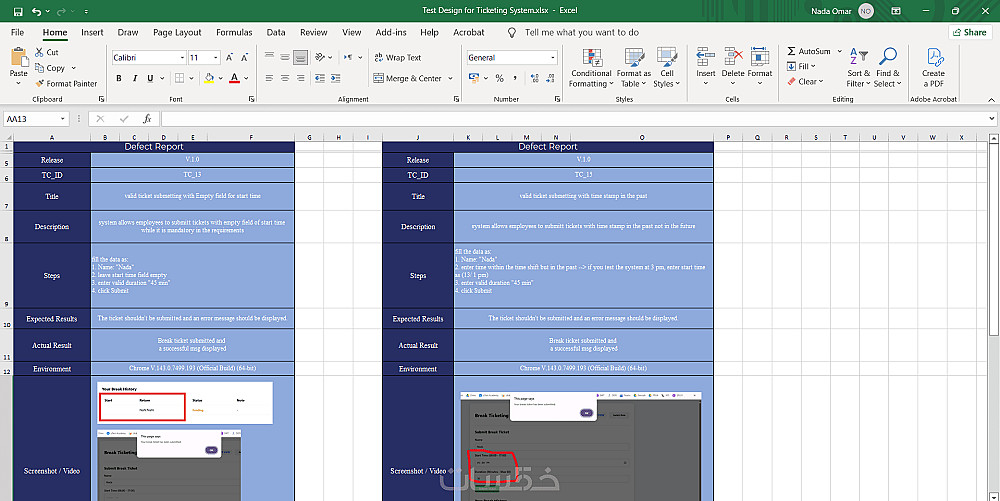This screenshot has height=501, width=1000.
Task: Switch to the Insert tab
Action: (92, 32)
